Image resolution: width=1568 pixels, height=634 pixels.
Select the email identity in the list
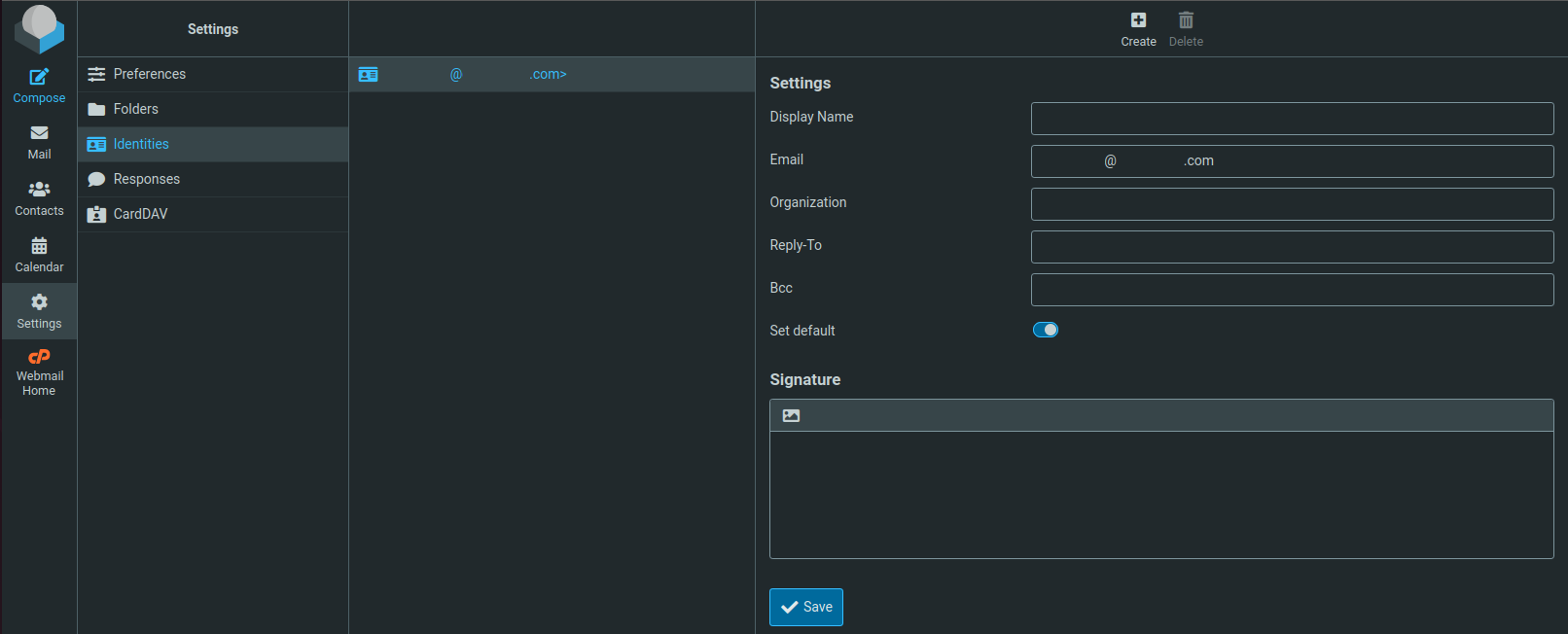point(552,75)
